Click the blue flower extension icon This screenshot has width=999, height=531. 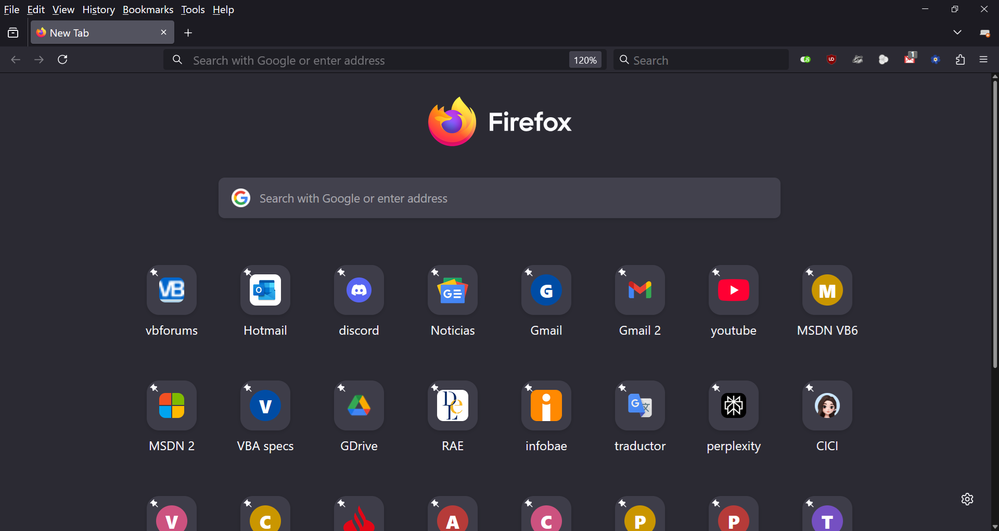coord(935,60)
